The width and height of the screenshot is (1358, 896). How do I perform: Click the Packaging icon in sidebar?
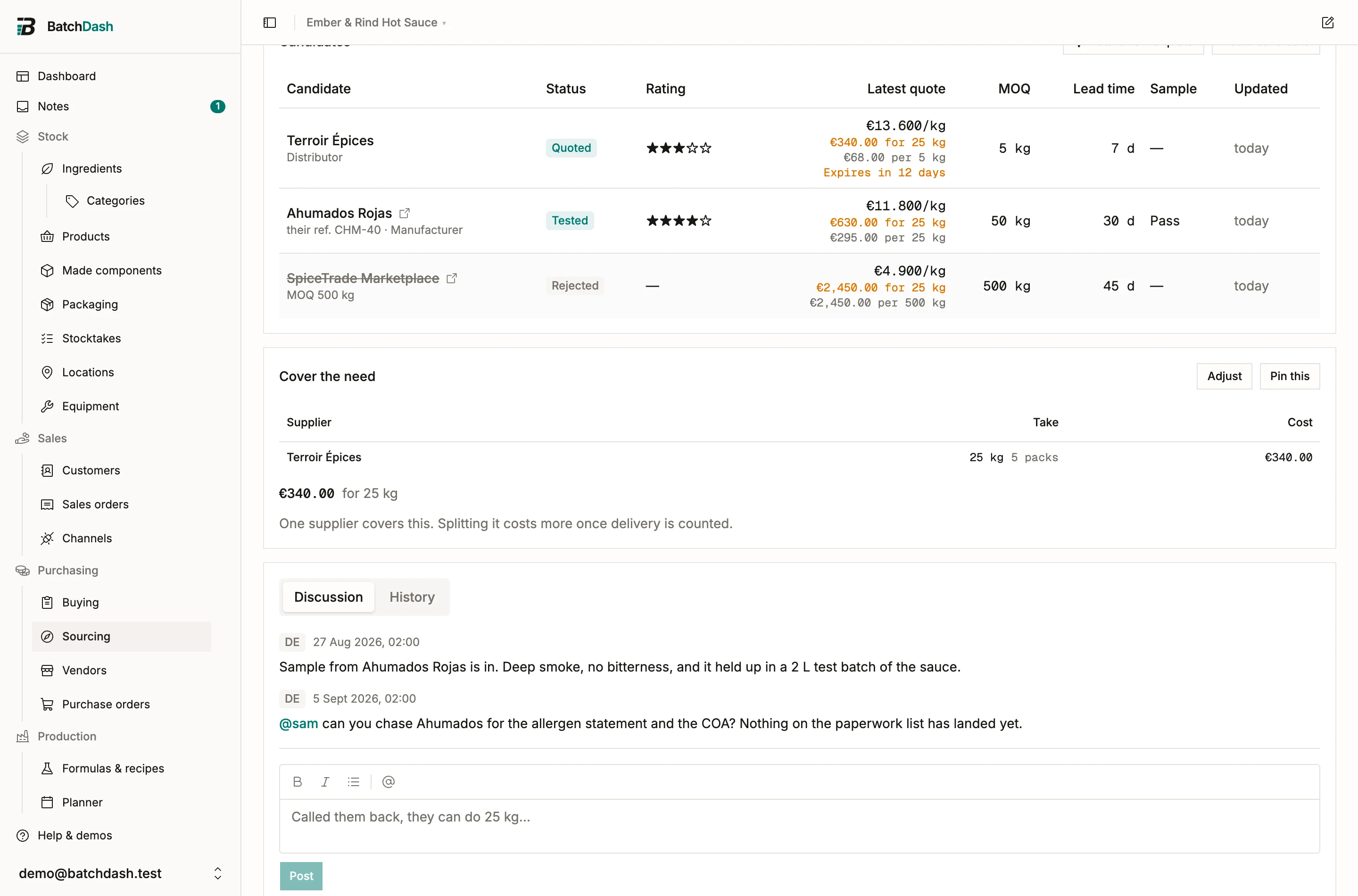click(x=48, y=305)
